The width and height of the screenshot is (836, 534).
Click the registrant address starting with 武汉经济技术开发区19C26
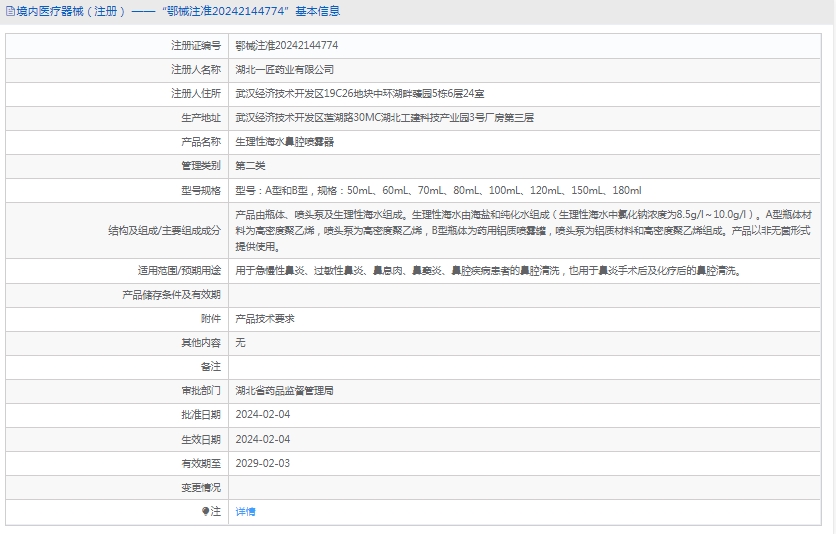point(359,94)
